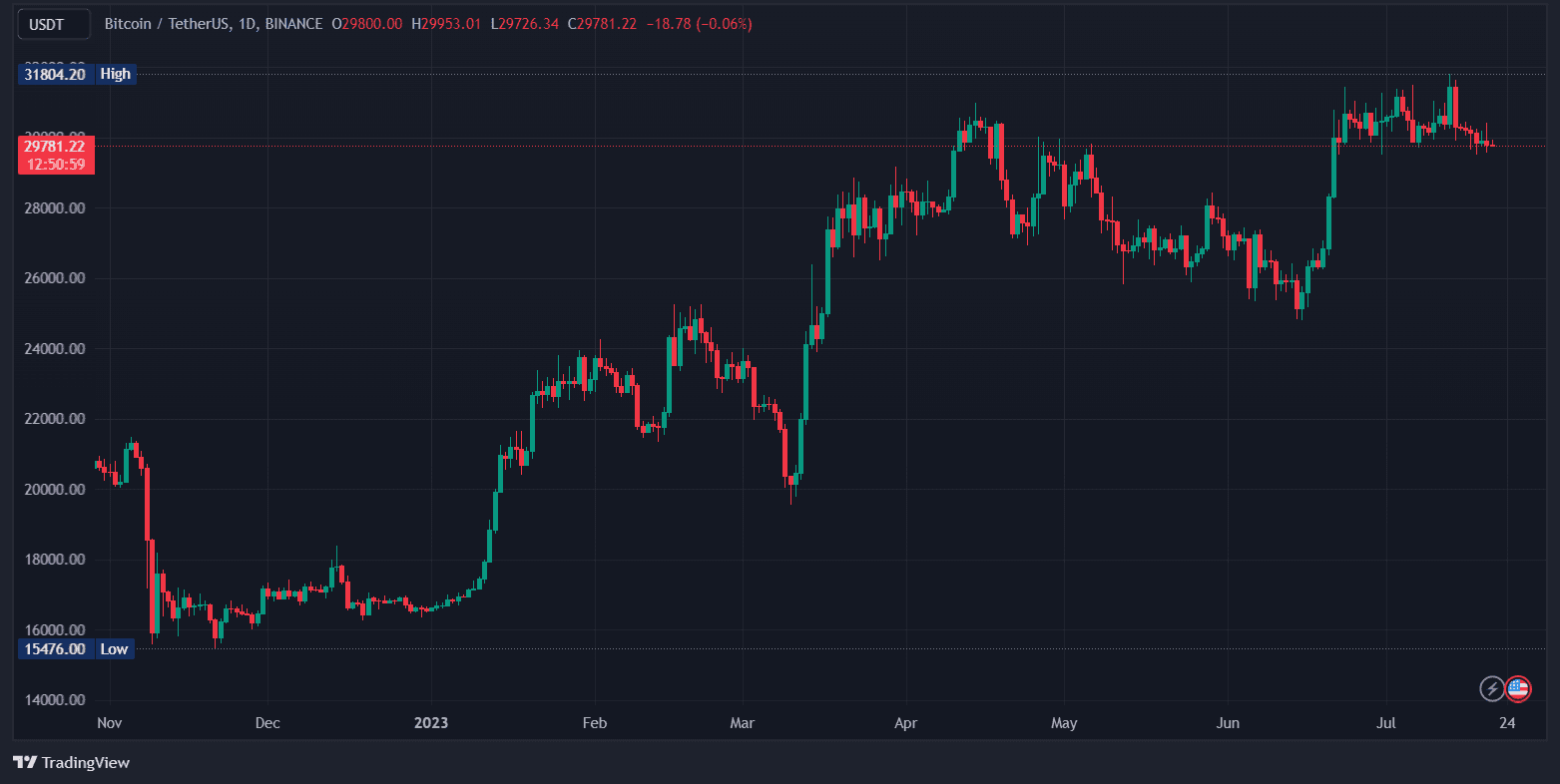The width and height of the screenshot is (1560, 784).
Task: Click the Jun date axis label
Action: pos(1229,723)
